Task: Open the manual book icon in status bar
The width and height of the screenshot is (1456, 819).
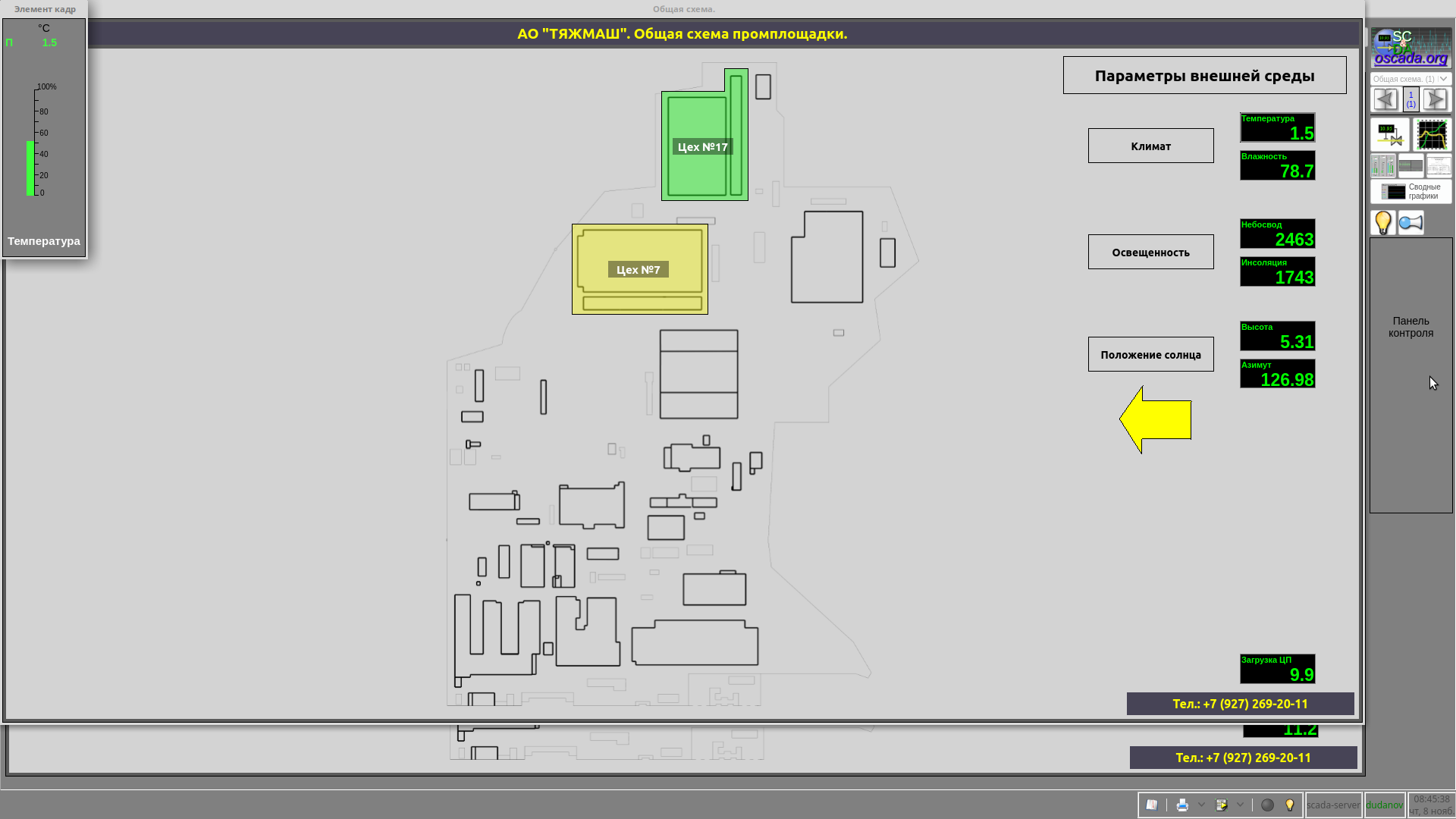Action: [x=1152, y=805]
